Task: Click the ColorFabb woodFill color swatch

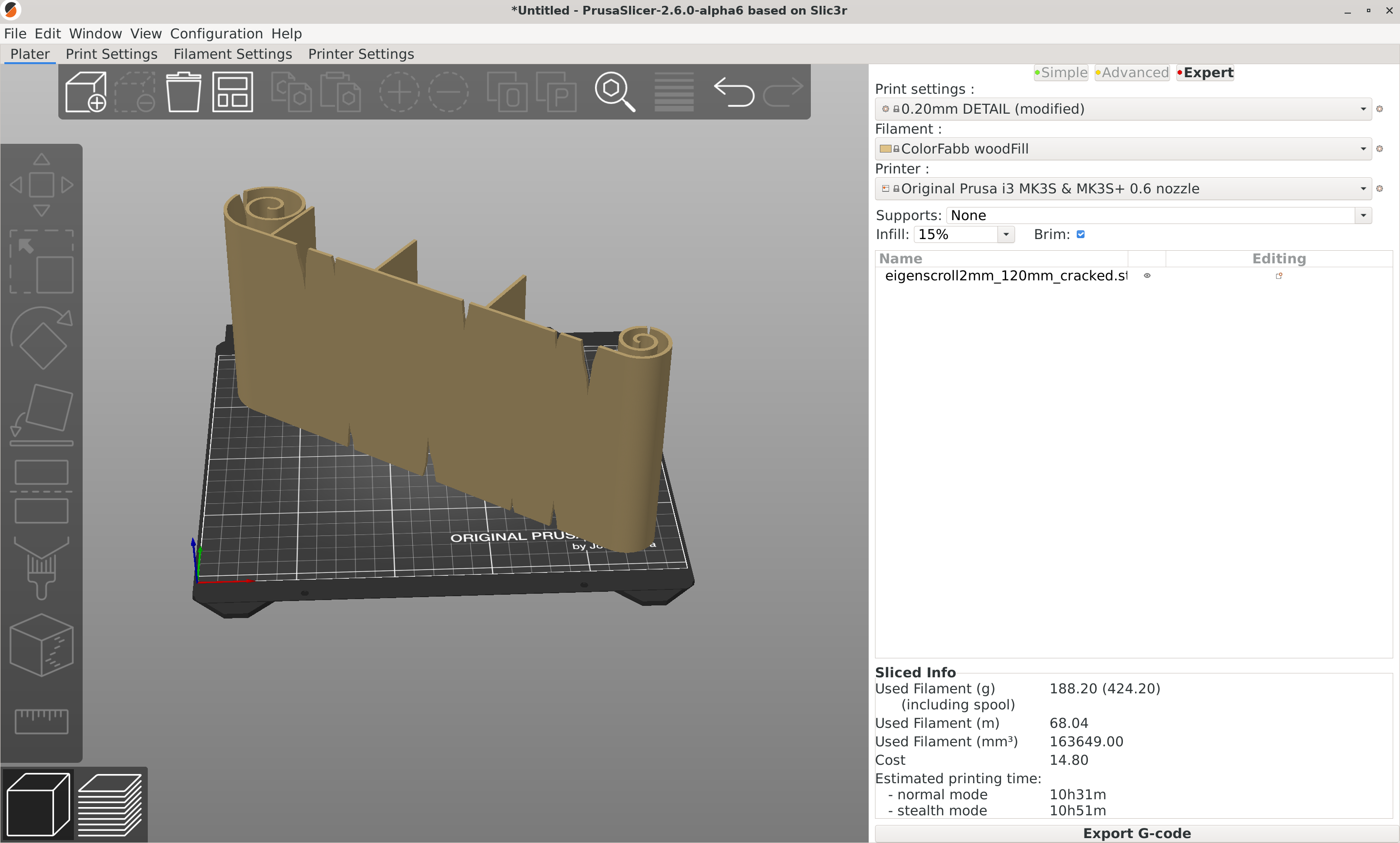Action: pyautogui.click(x=885, y=149)
